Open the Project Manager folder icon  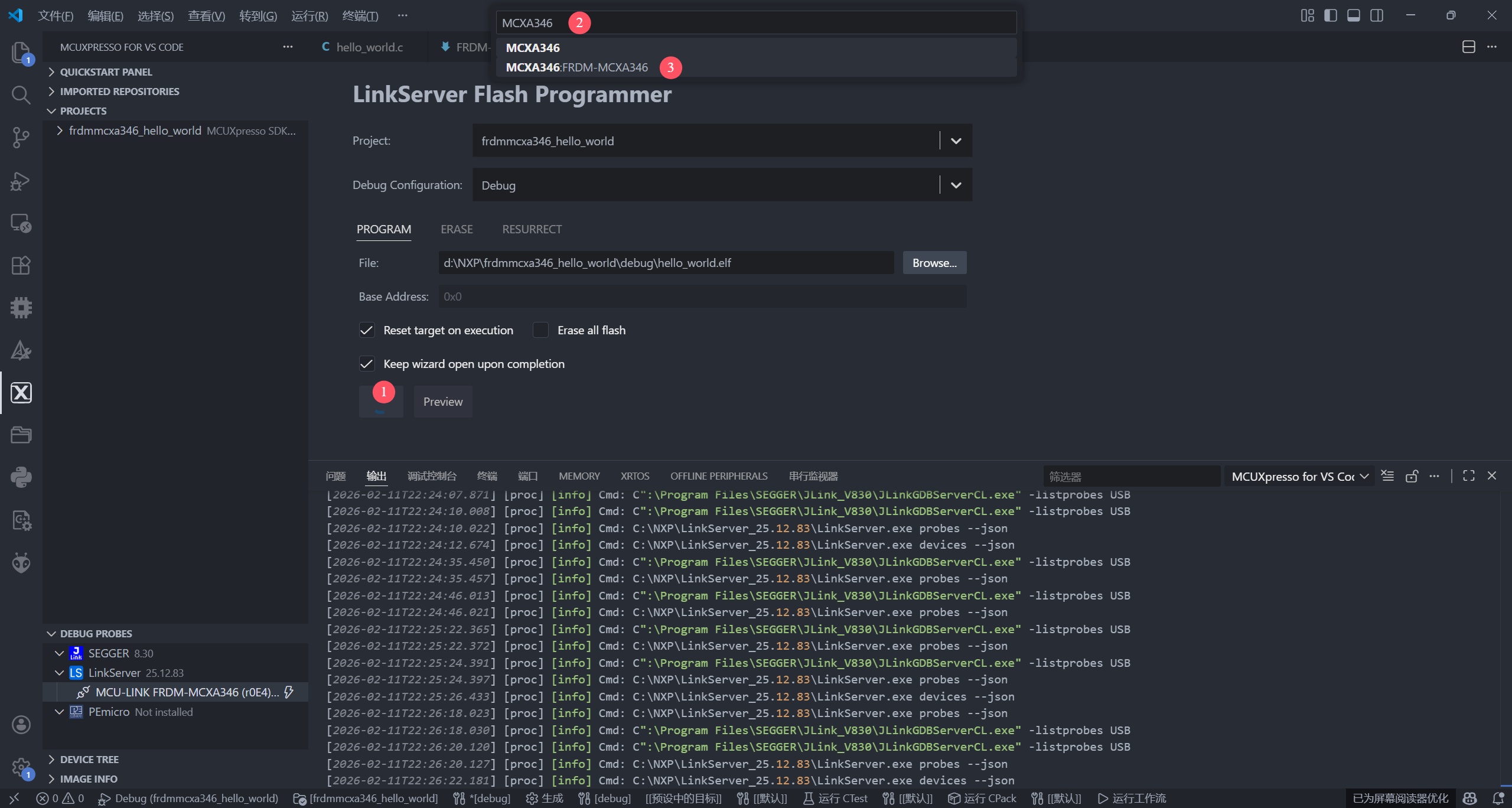[21, 435]
